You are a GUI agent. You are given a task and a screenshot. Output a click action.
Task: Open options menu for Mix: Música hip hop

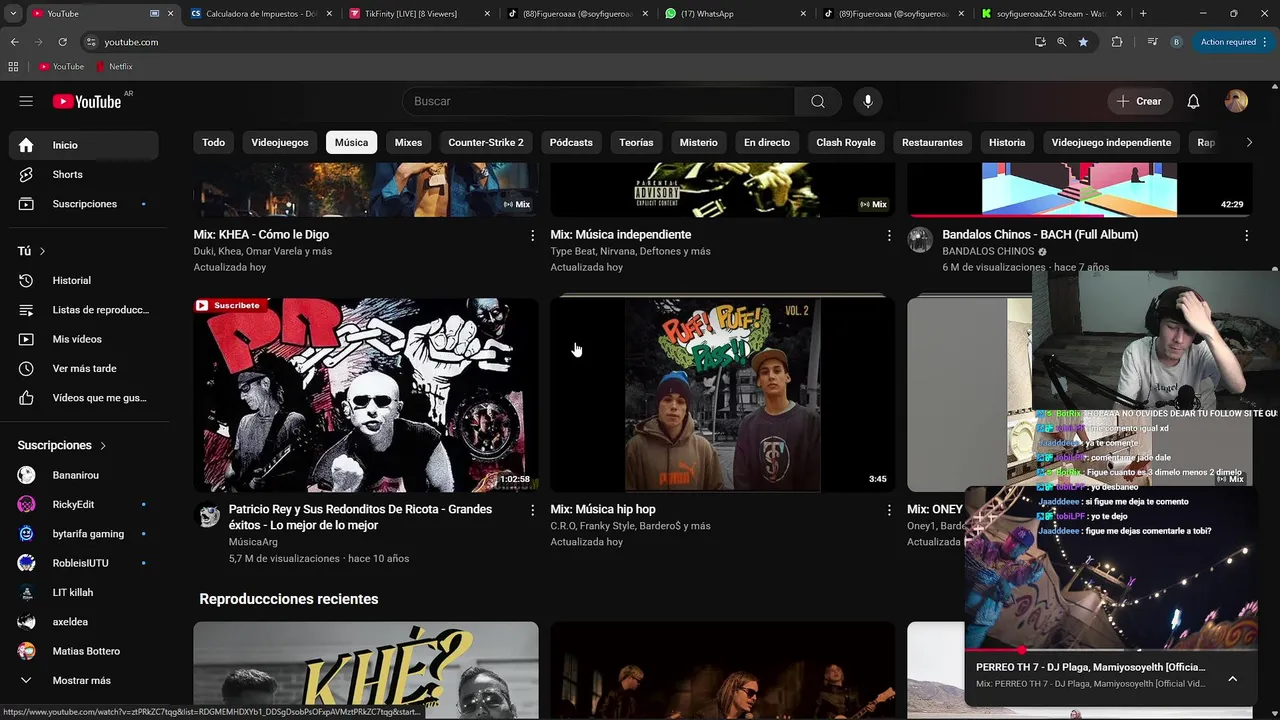pyautogui.click(x=889, y=510)
